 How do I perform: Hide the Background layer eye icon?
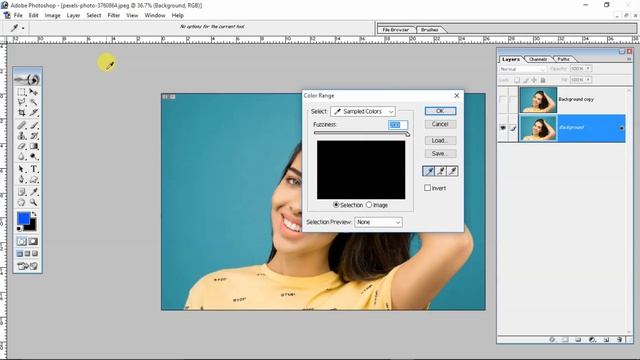(x=503, y=128)
